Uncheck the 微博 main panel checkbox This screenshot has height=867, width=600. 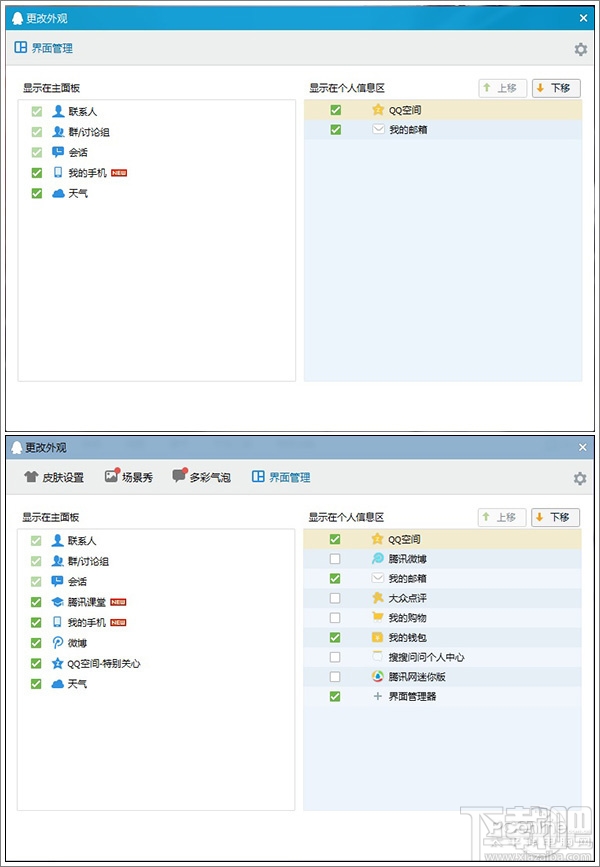point(36,643)
